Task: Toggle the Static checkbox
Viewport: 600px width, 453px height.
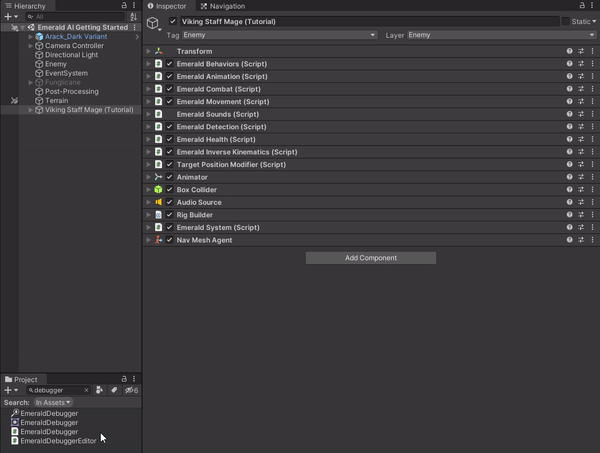Action: coord(566,21)
